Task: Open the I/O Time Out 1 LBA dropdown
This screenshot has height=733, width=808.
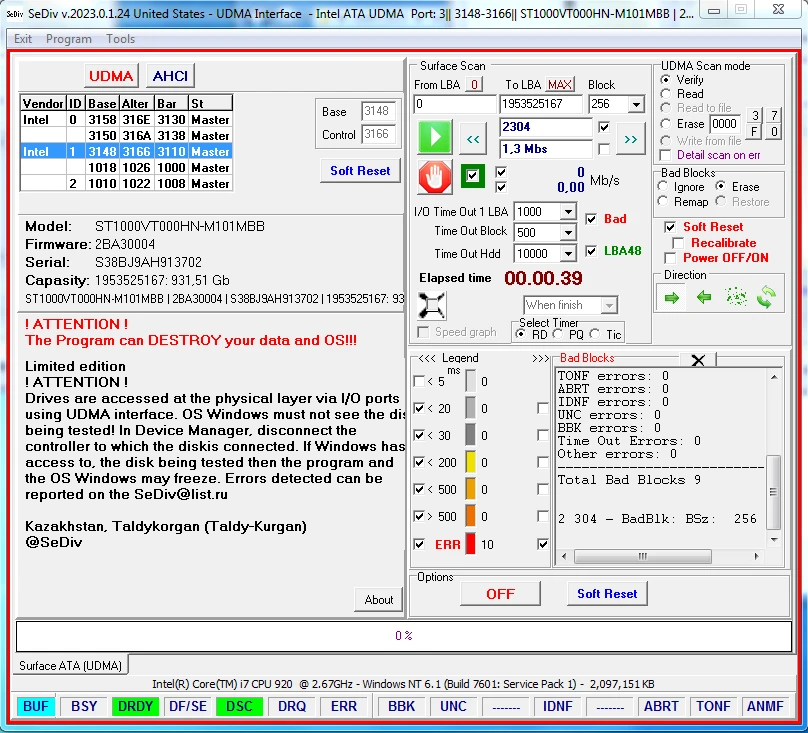Action: pyautogui.click(x=568, y=212)
